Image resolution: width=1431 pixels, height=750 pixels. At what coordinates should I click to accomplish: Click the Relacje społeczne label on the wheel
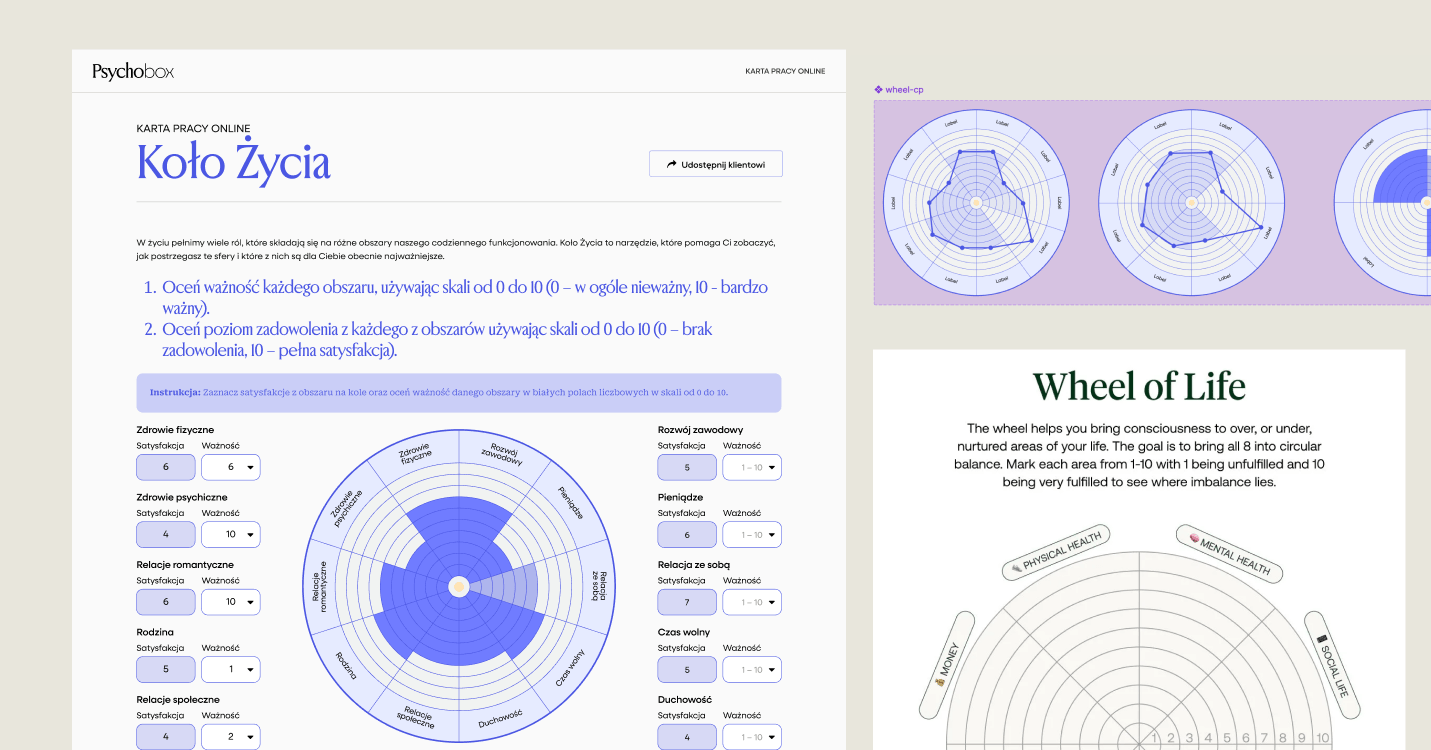(417, 719)
